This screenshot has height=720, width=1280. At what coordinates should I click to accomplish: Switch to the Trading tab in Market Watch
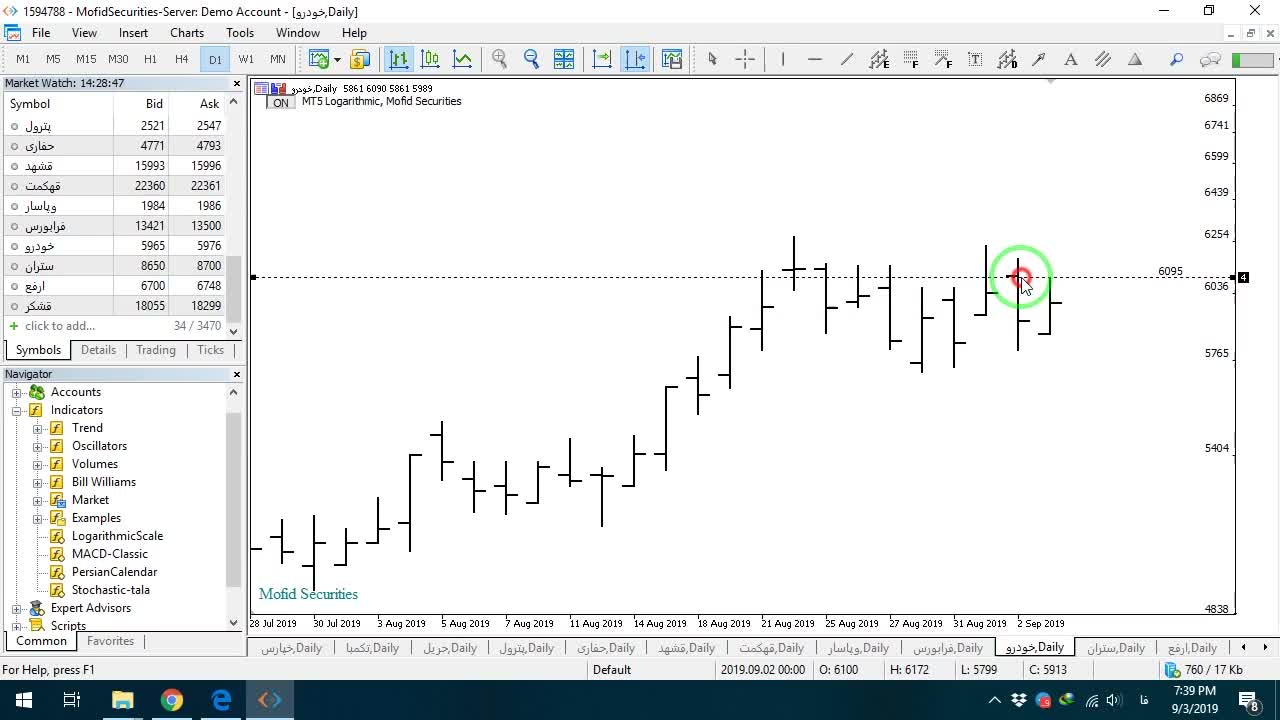(156, 350)
